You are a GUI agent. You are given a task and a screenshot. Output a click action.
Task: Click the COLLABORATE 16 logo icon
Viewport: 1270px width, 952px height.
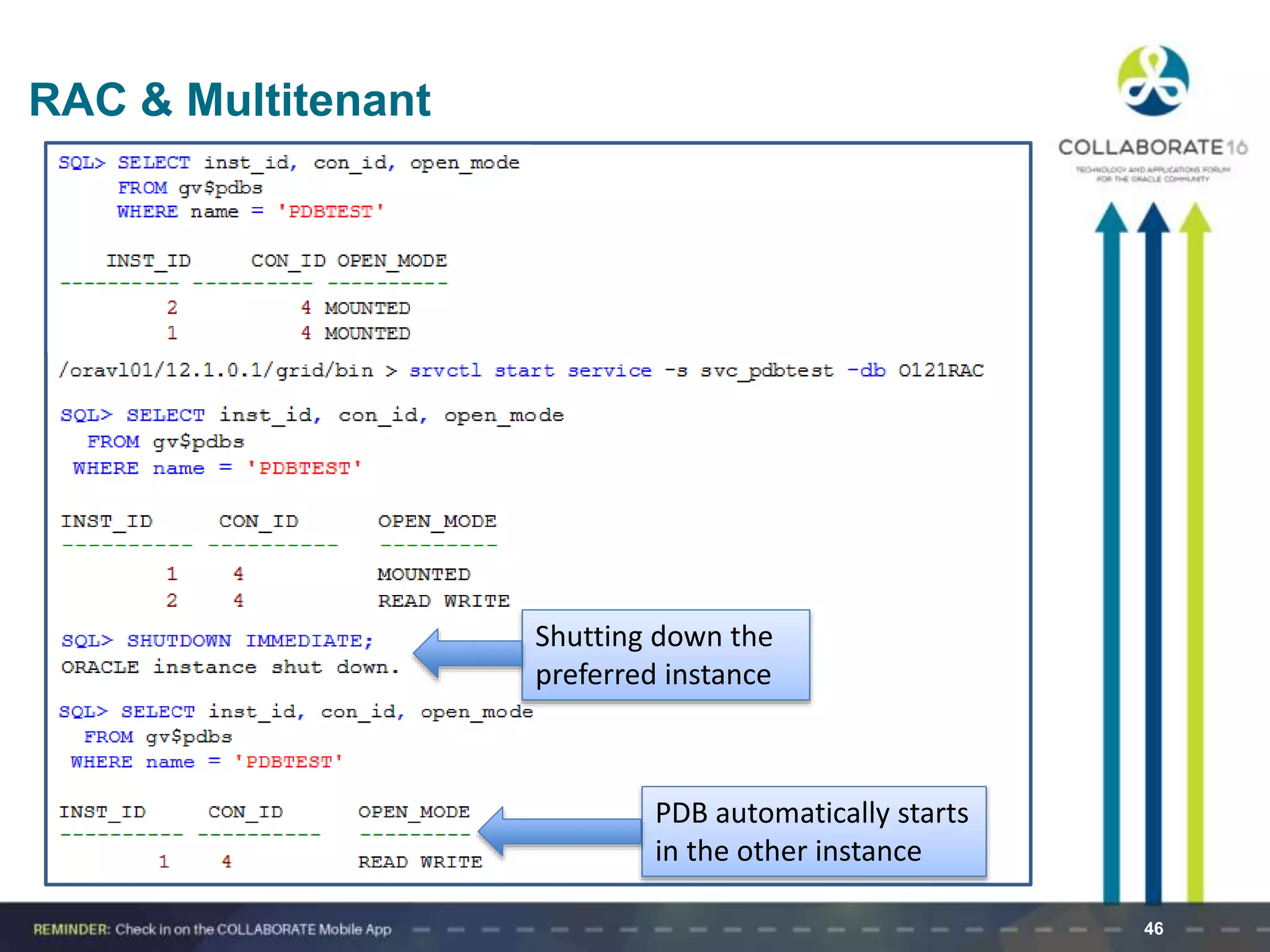1153,81
